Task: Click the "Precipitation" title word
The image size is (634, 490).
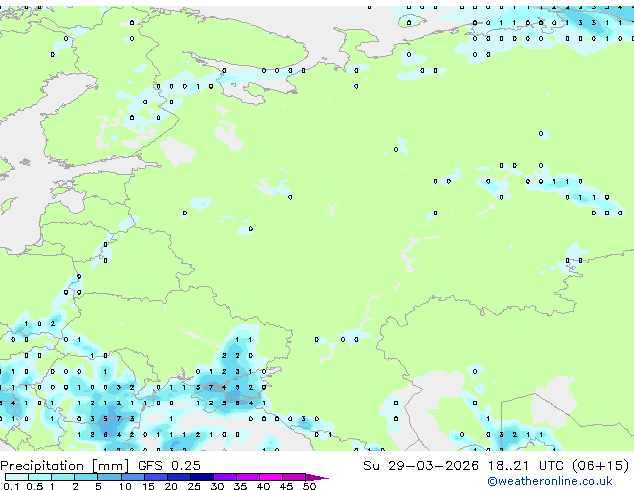Action: (x=42, y=466)
